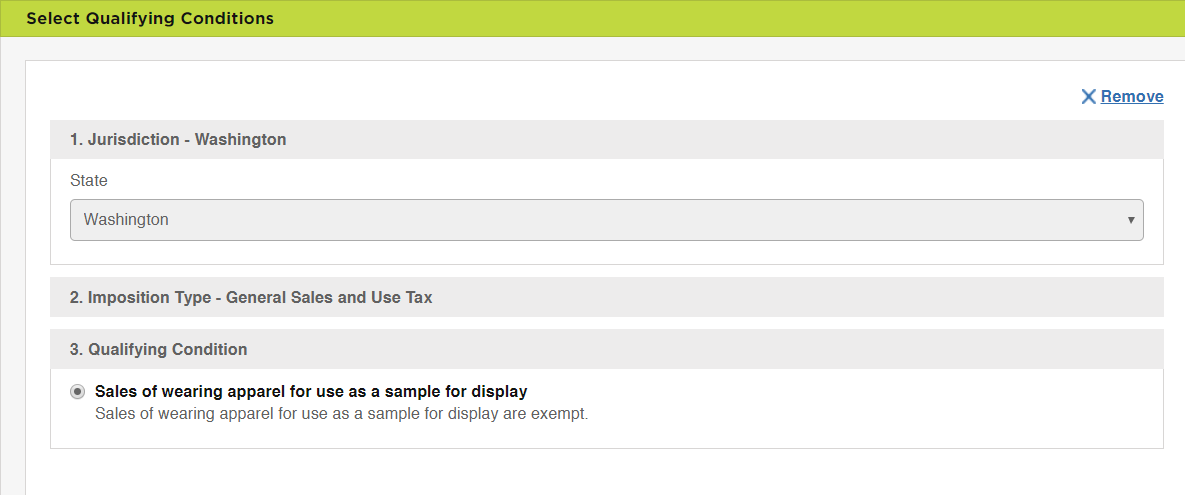Open the State dropdown showing Washington
This screenshot has width=1185, height=495.
point(606,220)
